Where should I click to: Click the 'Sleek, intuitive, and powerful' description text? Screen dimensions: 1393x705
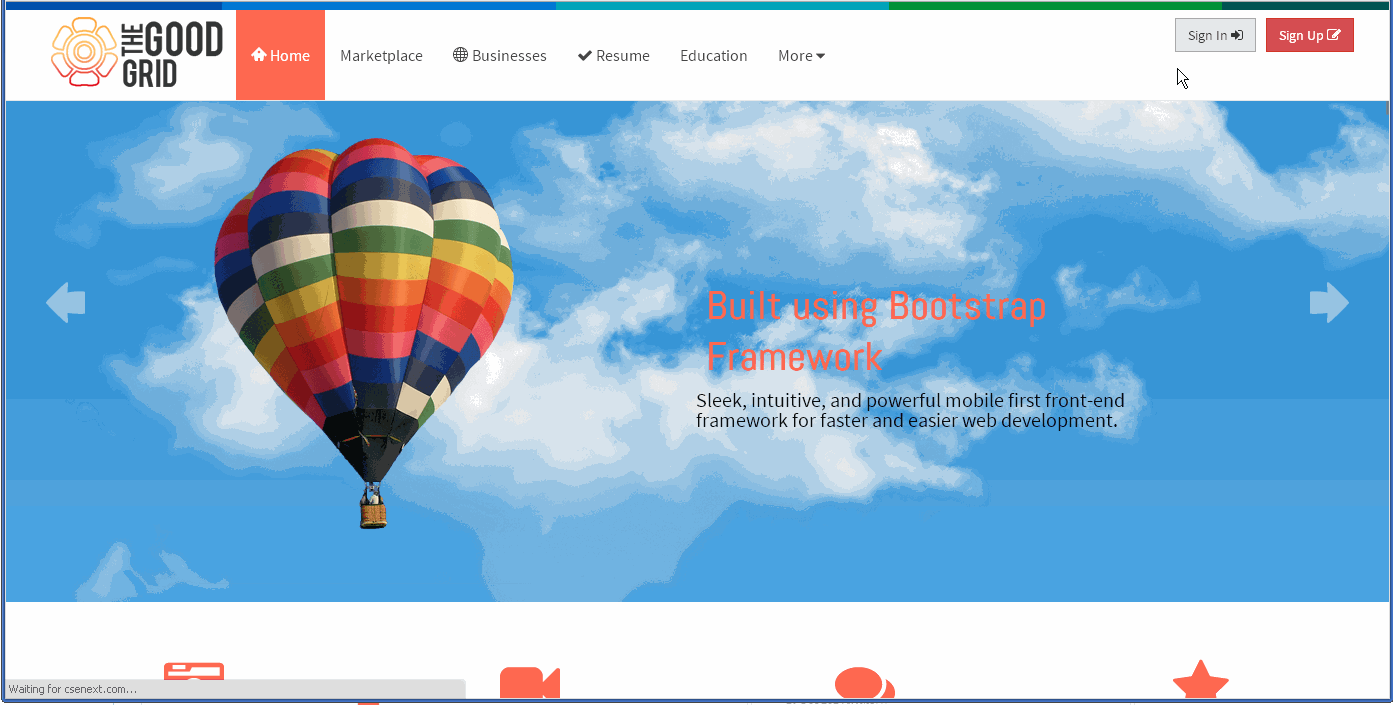point(910,410)
